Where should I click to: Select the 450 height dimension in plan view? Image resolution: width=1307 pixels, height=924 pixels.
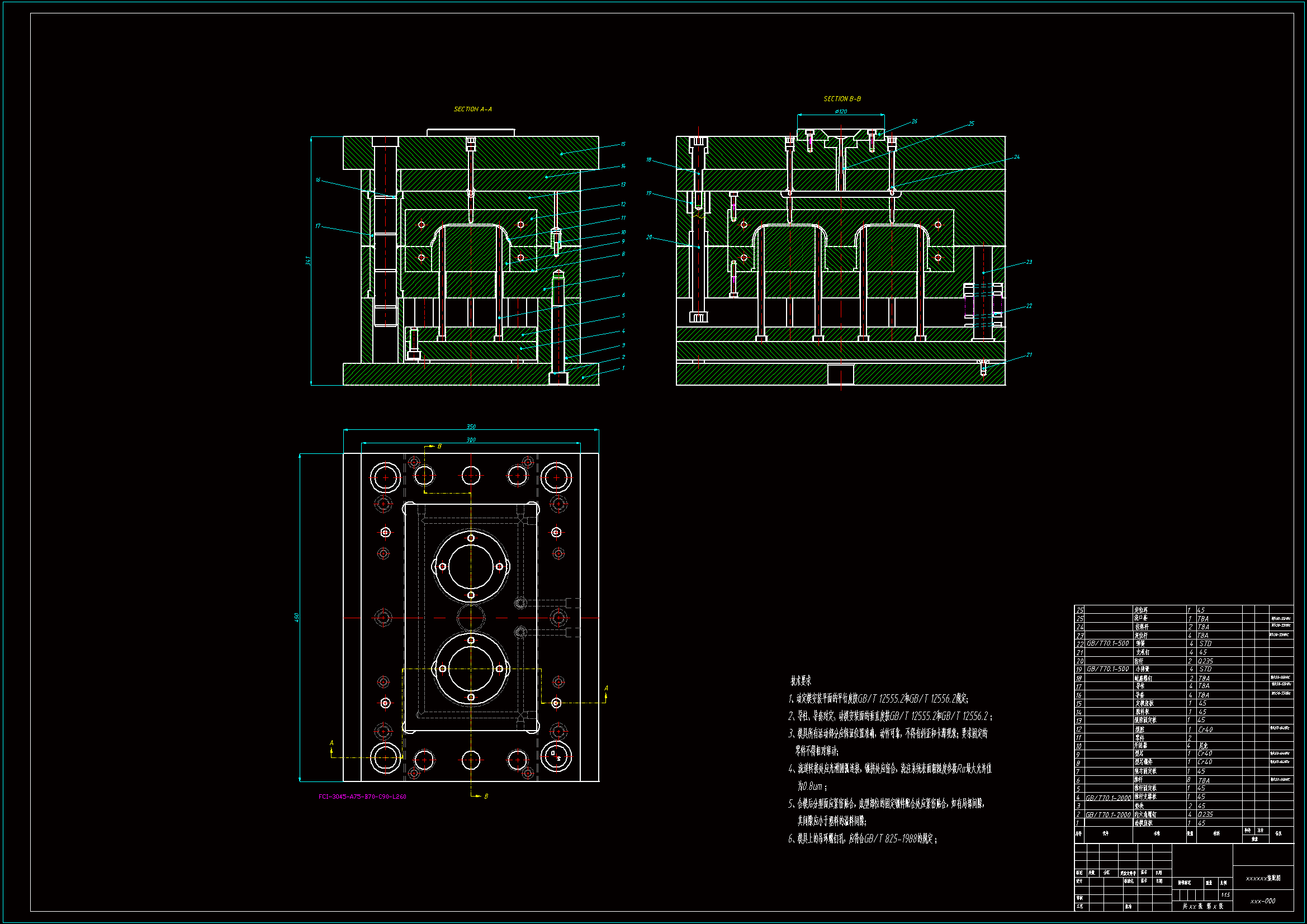click(297, 617)
